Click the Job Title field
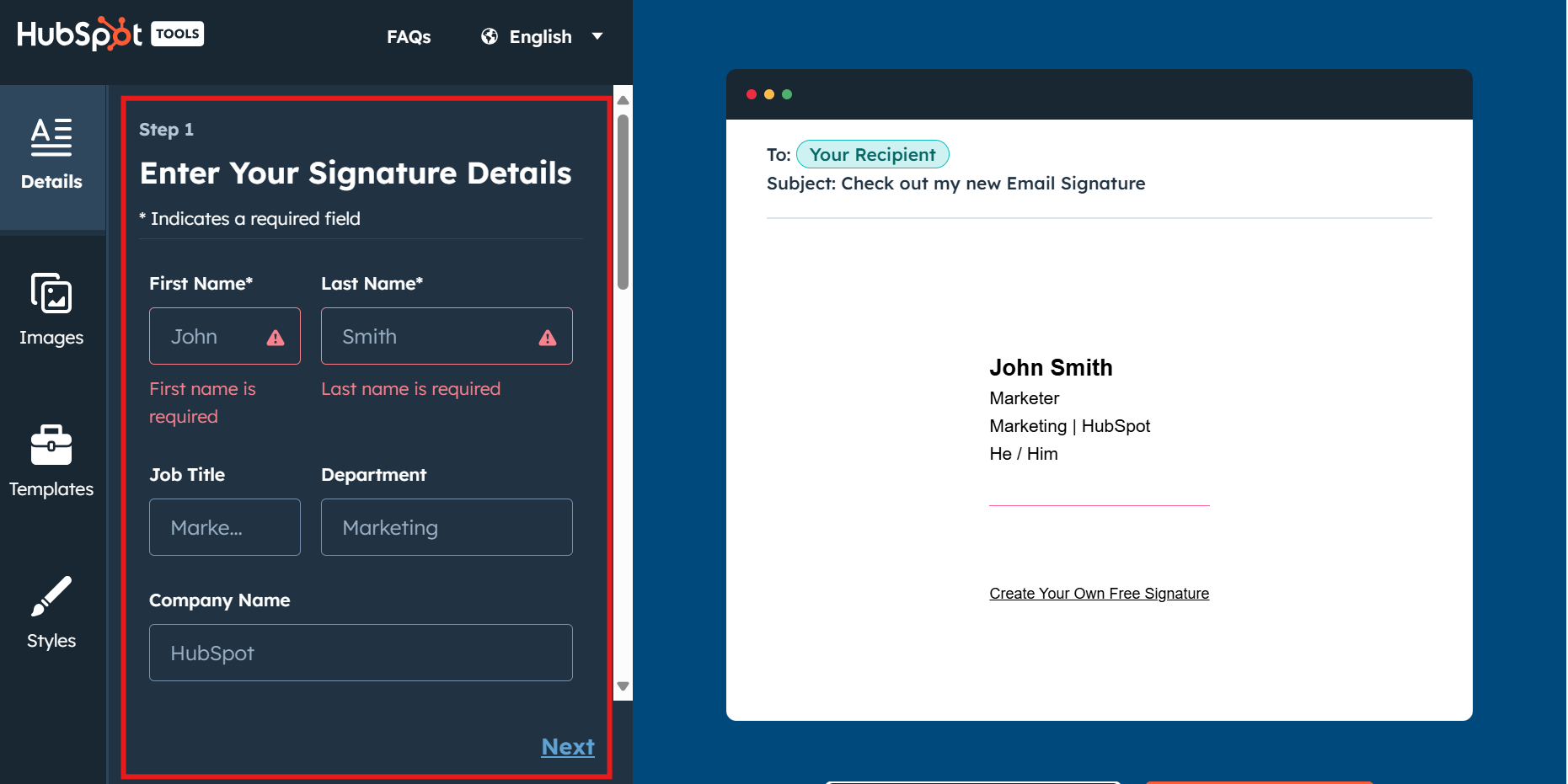This screenshot has width=1568, height=784. [224, 527]
